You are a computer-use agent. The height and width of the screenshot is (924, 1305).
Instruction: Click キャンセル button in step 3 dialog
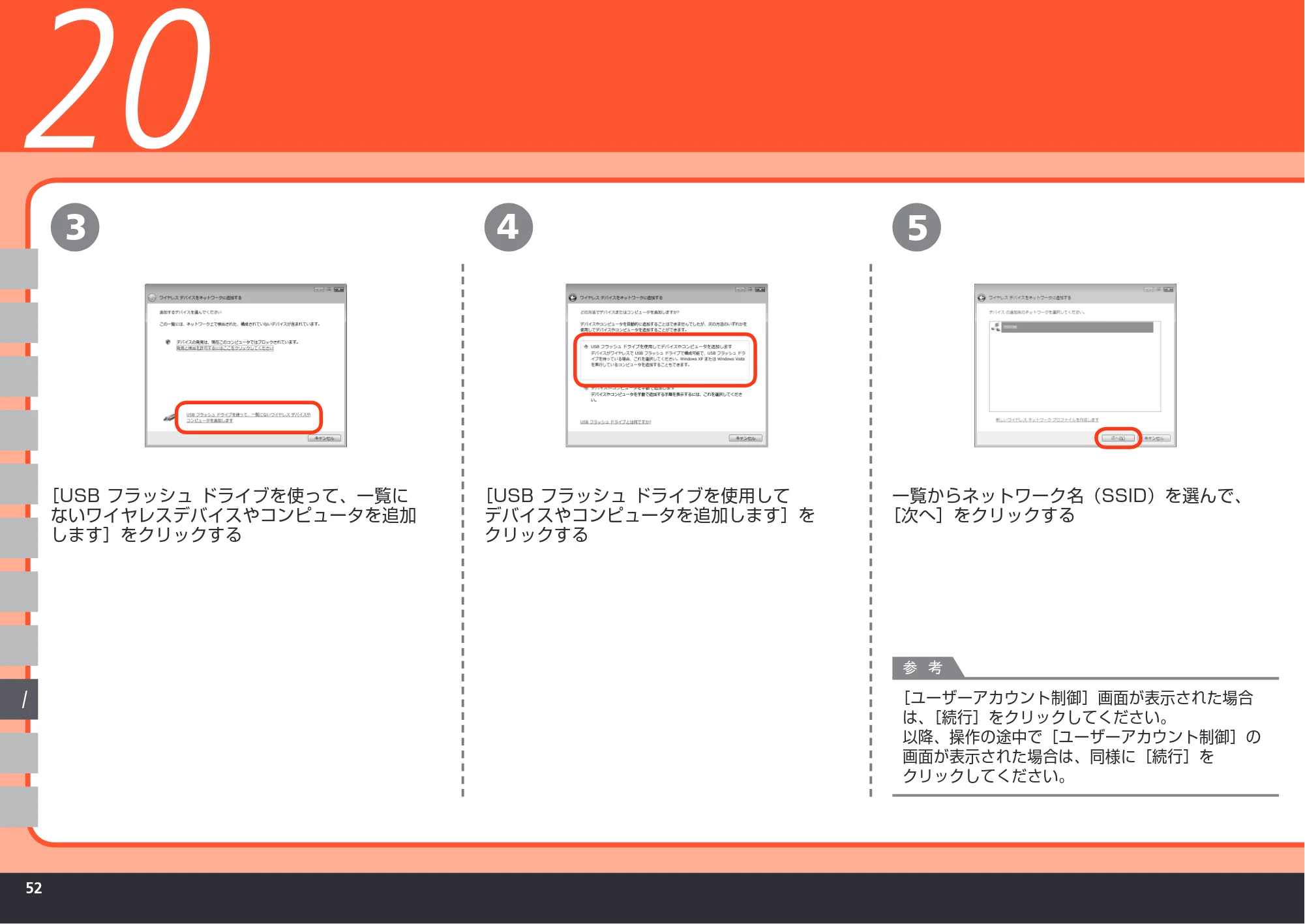click(324, 438)
